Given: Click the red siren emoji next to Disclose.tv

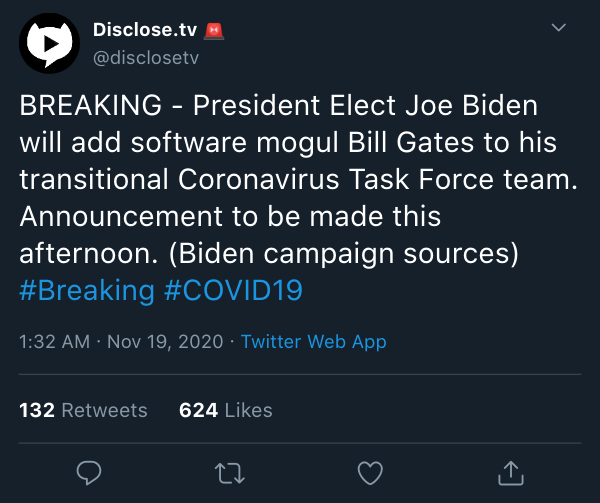Looking at the screenshot, I should [214, 31].
